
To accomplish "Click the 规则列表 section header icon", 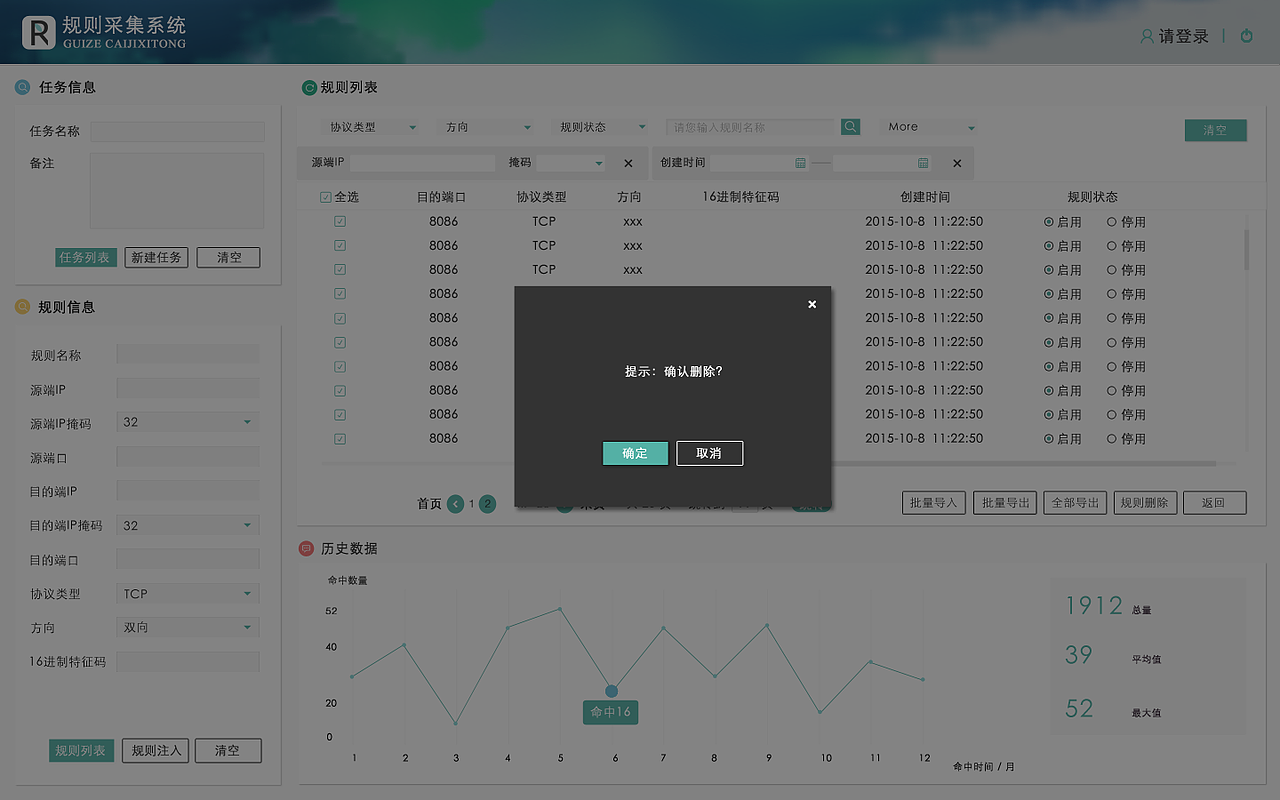I will tap(309, 87).
